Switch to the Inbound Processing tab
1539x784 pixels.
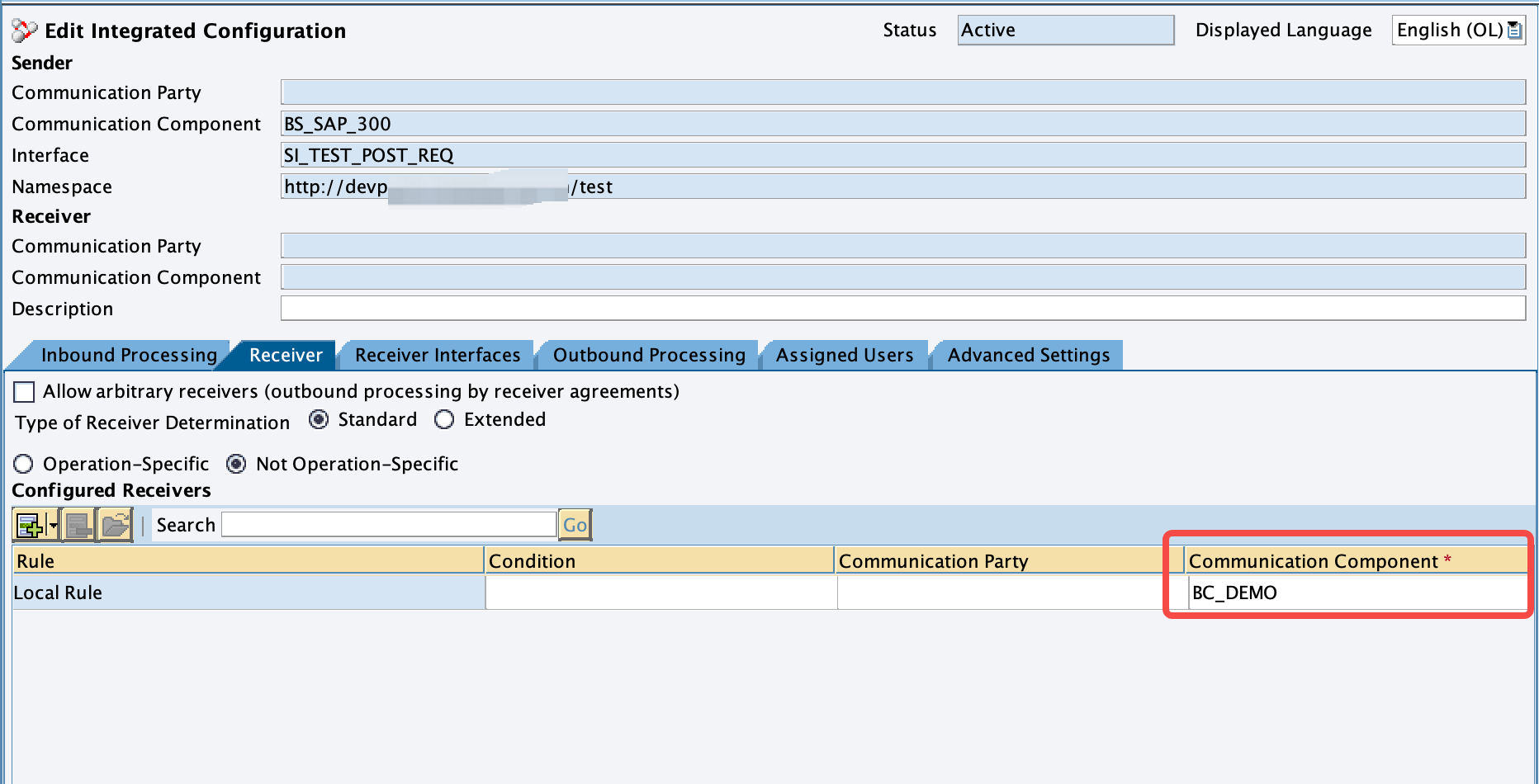pos(129,355)
